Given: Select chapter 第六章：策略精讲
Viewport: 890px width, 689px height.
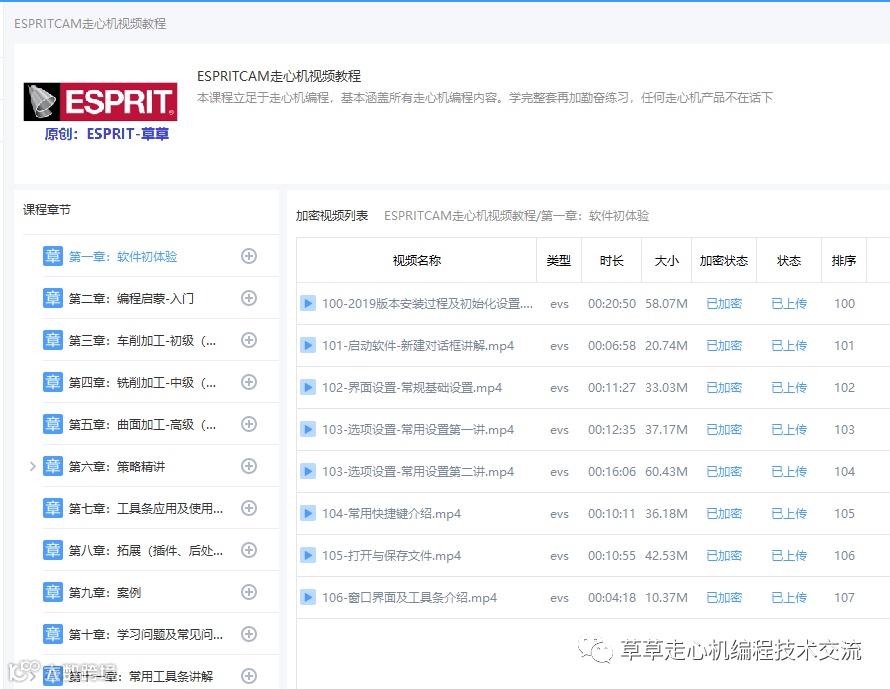Looking at the screenshot, I should 117,467.
